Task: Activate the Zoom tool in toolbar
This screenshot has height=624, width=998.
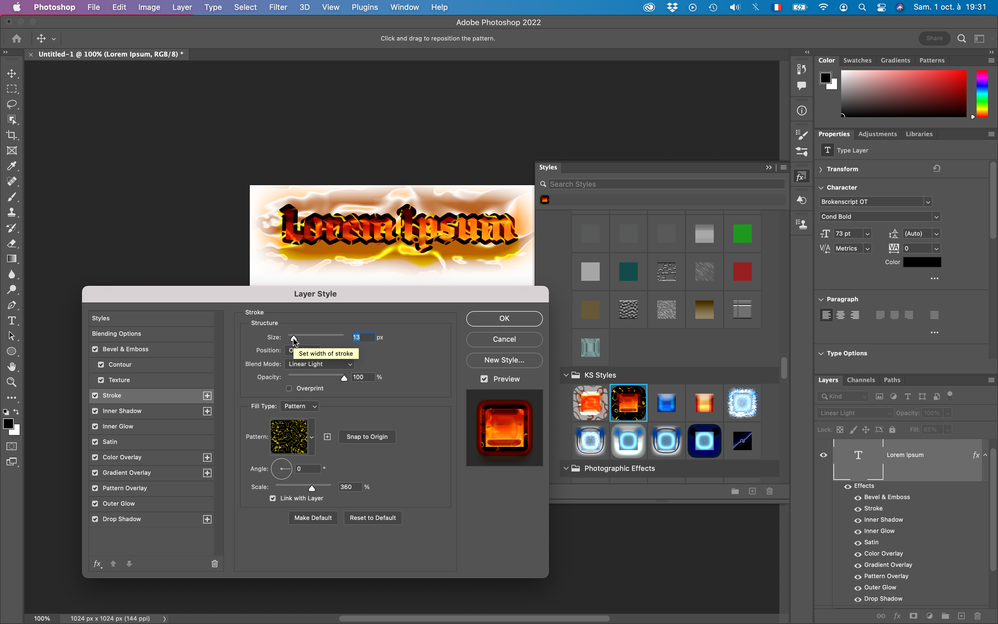Action: point(12,382)
